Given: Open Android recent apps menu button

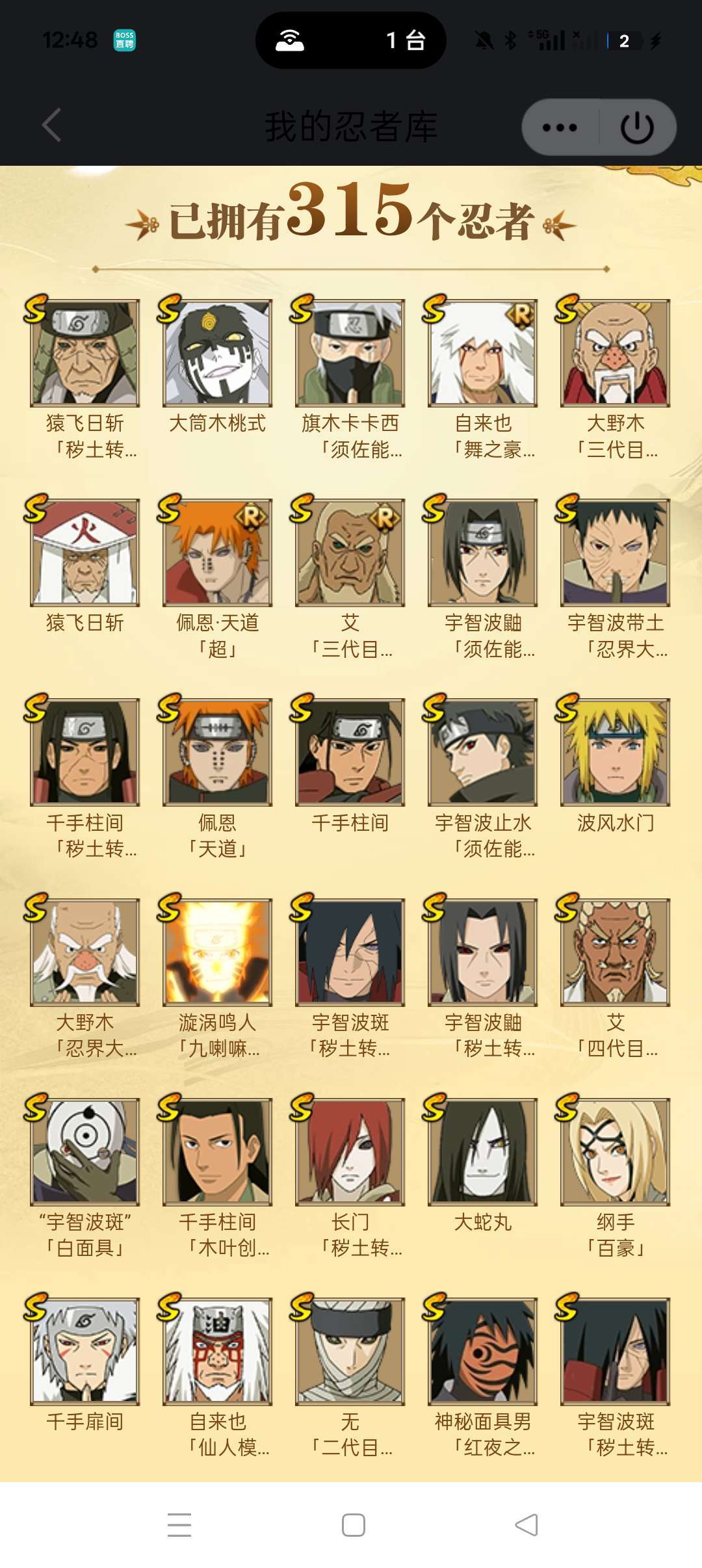Looking at the screenshot, I should click(x=179, y=1524).
